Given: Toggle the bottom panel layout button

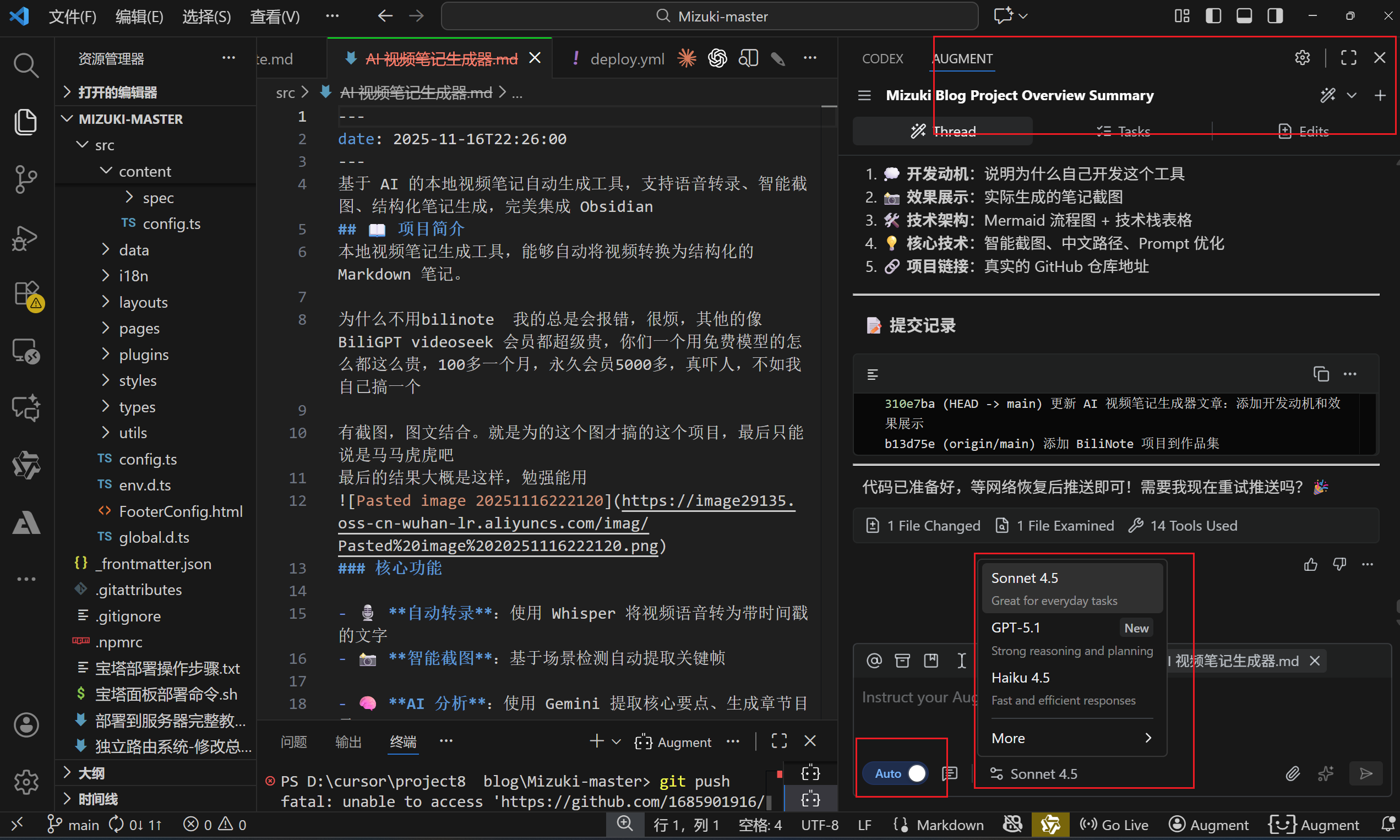Looking at the screenshot, I should tap(1244, 16).
